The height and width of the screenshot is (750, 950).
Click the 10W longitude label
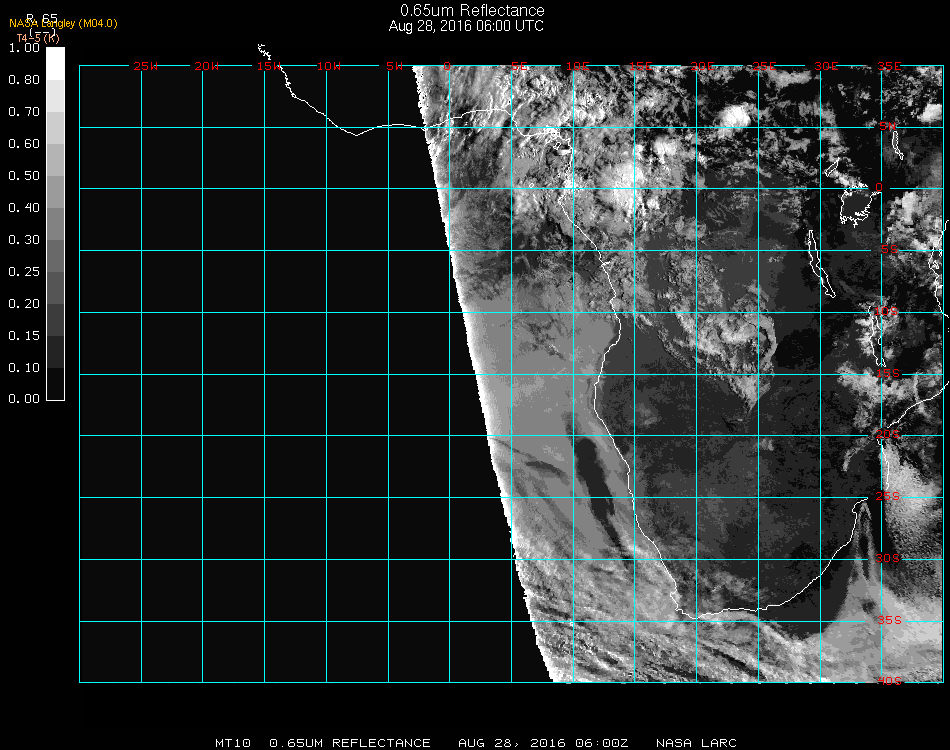(x=329, y=66)
